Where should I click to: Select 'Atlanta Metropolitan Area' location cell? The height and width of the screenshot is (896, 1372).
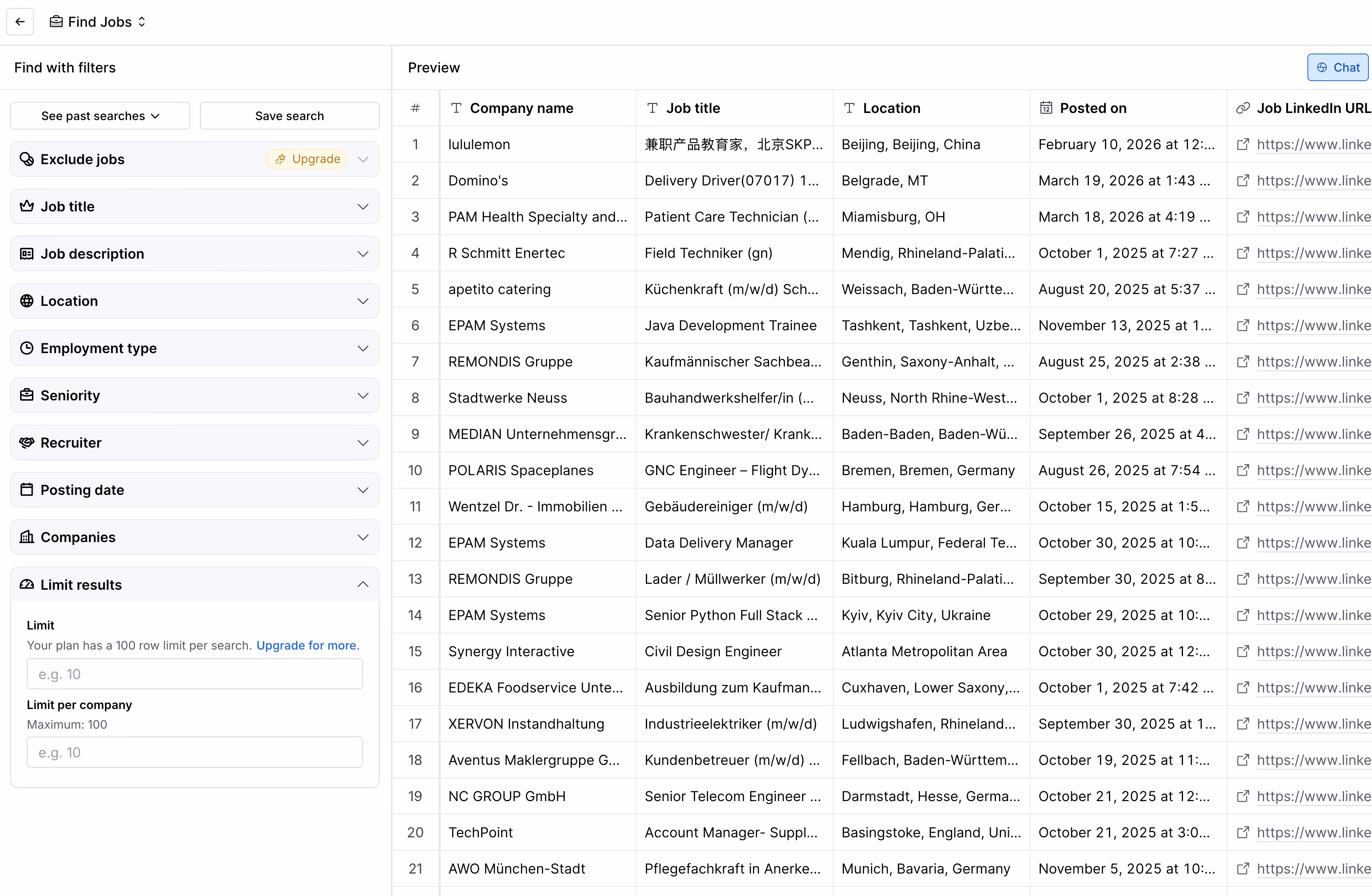coord(932,652)
